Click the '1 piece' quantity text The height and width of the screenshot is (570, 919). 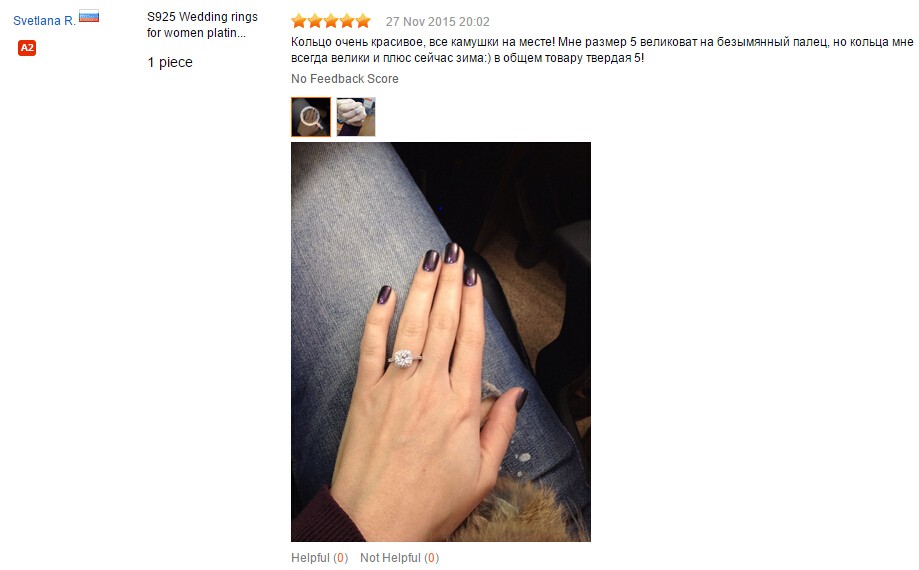click(170, 62)
